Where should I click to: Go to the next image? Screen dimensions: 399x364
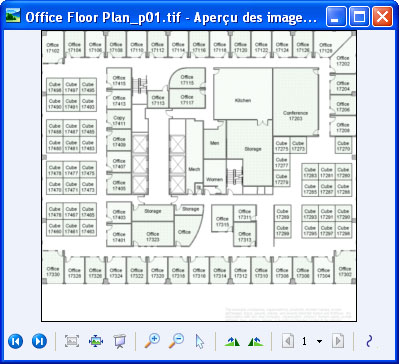point(39,341)
